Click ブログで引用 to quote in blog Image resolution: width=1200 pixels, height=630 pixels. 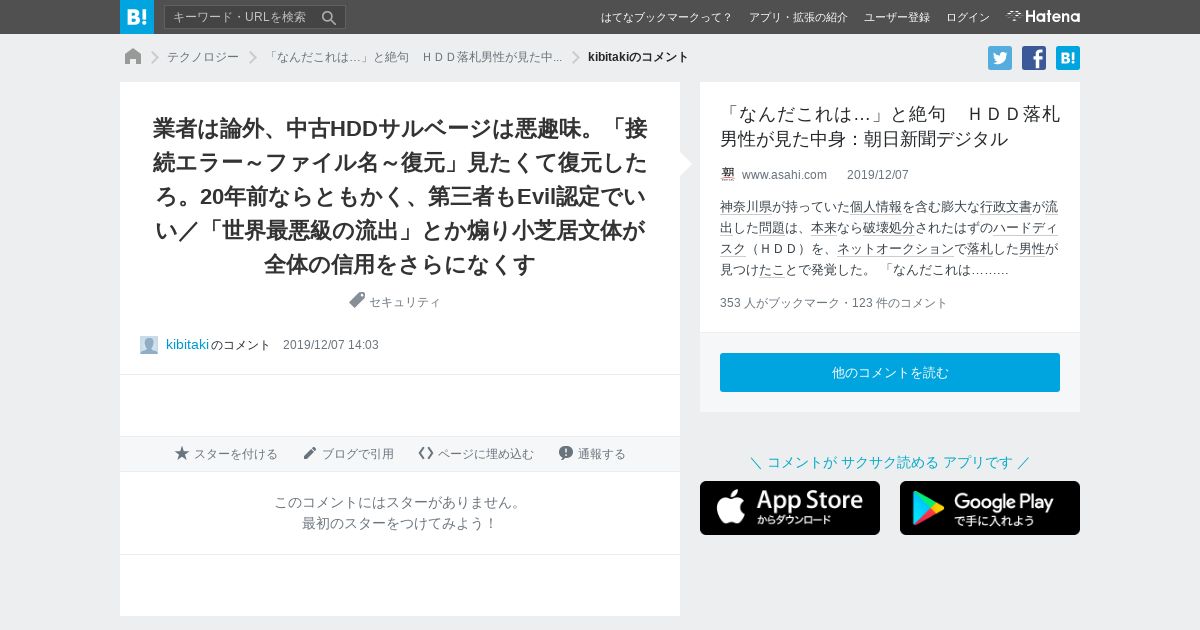348,454
